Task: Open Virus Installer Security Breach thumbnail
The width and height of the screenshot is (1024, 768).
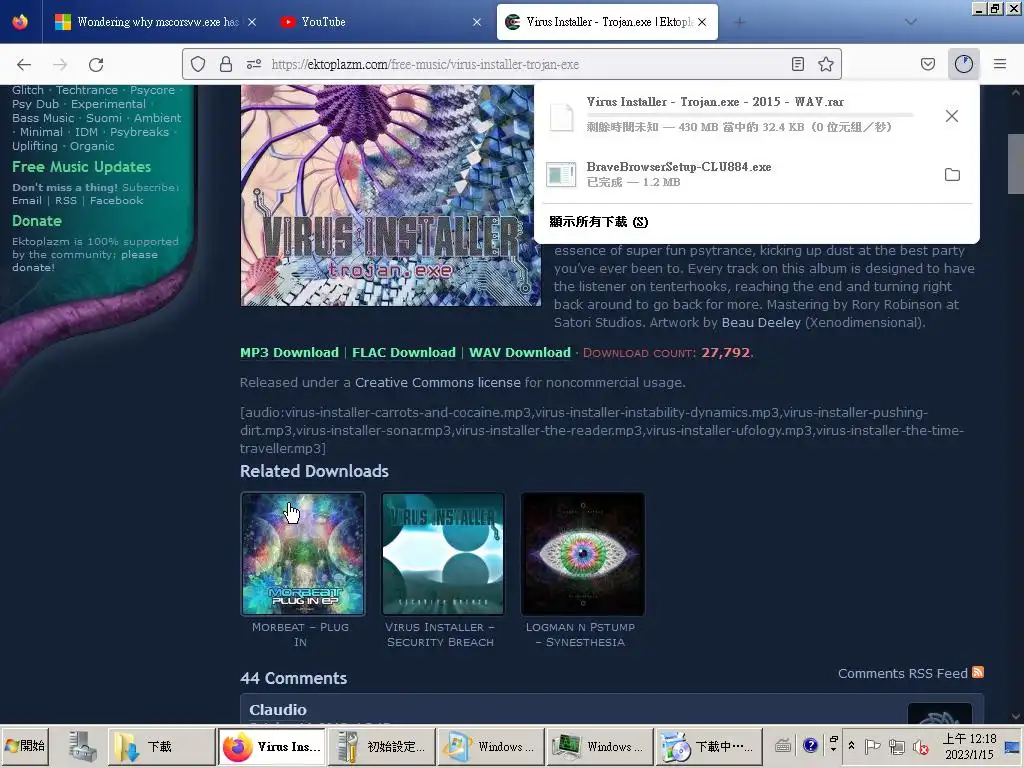Action: (443, 554)
